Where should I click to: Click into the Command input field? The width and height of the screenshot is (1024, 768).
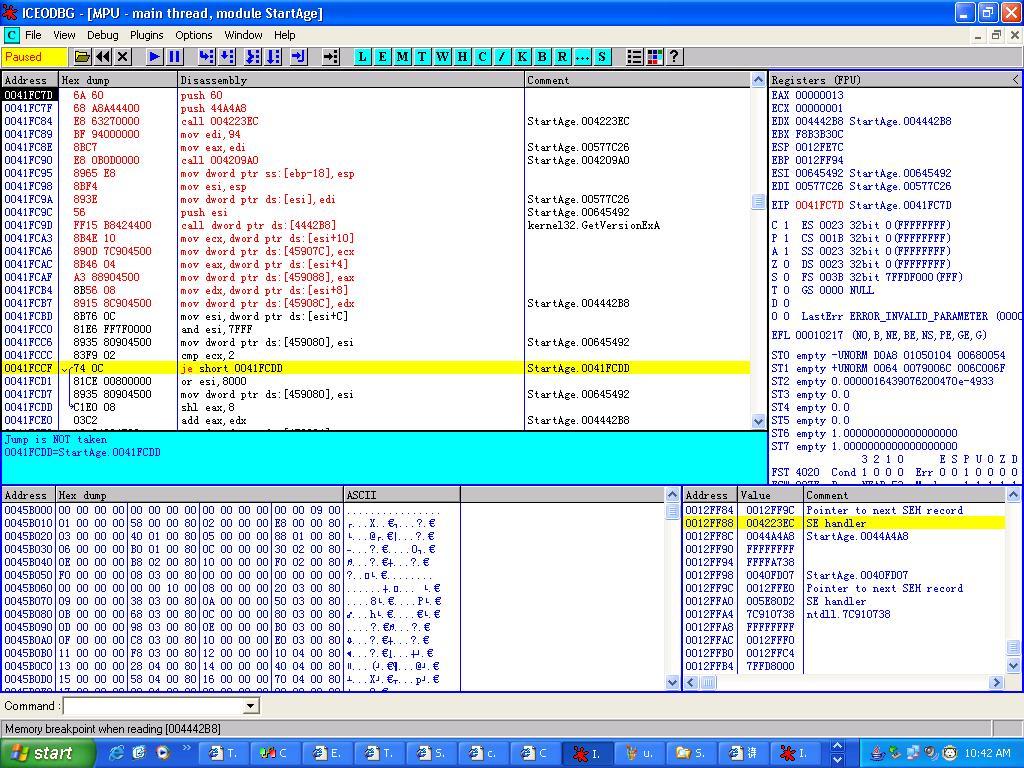(x=153, y=706)
